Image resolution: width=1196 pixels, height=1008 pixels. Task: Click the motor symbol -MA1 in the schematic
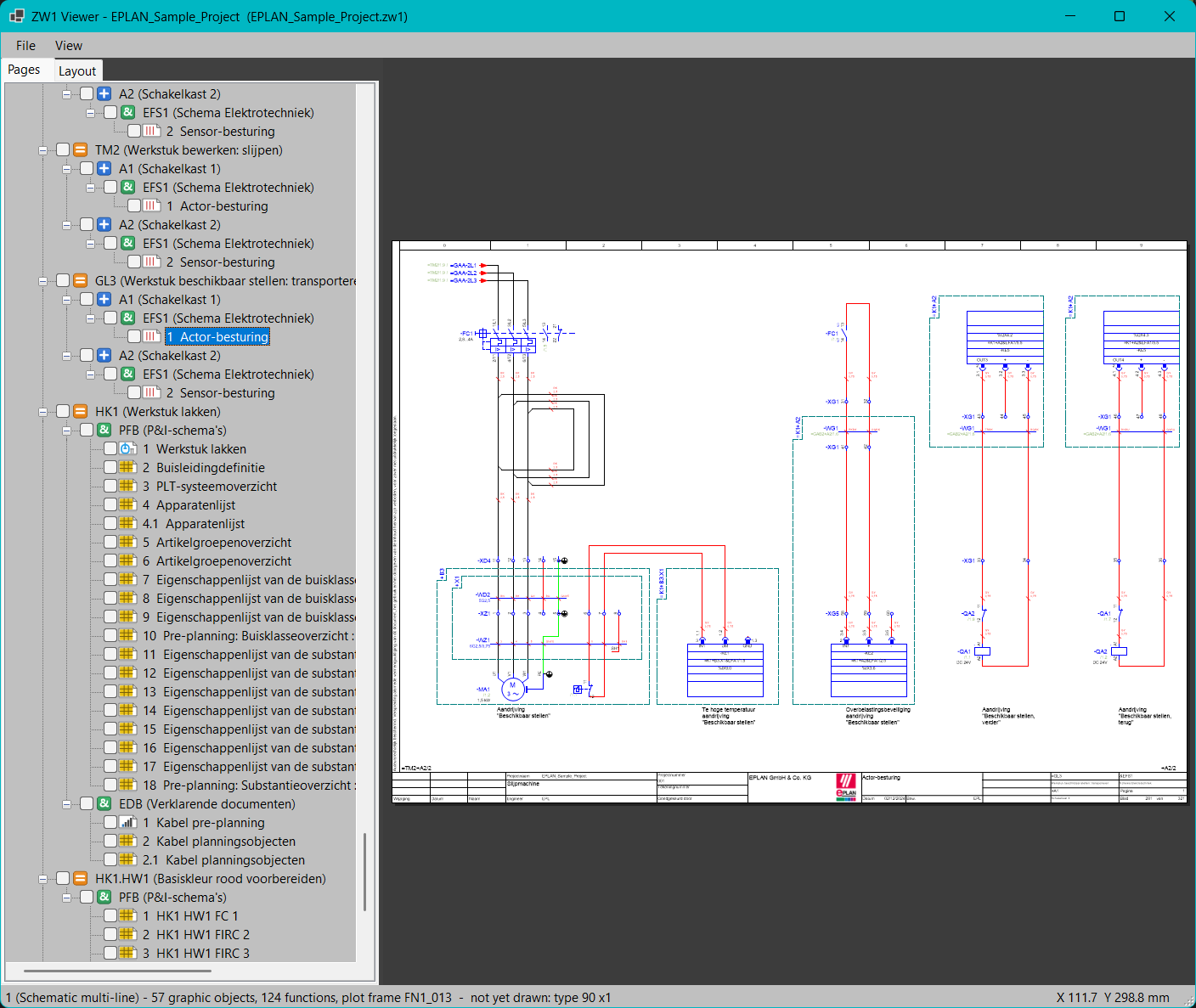[512, 689]
